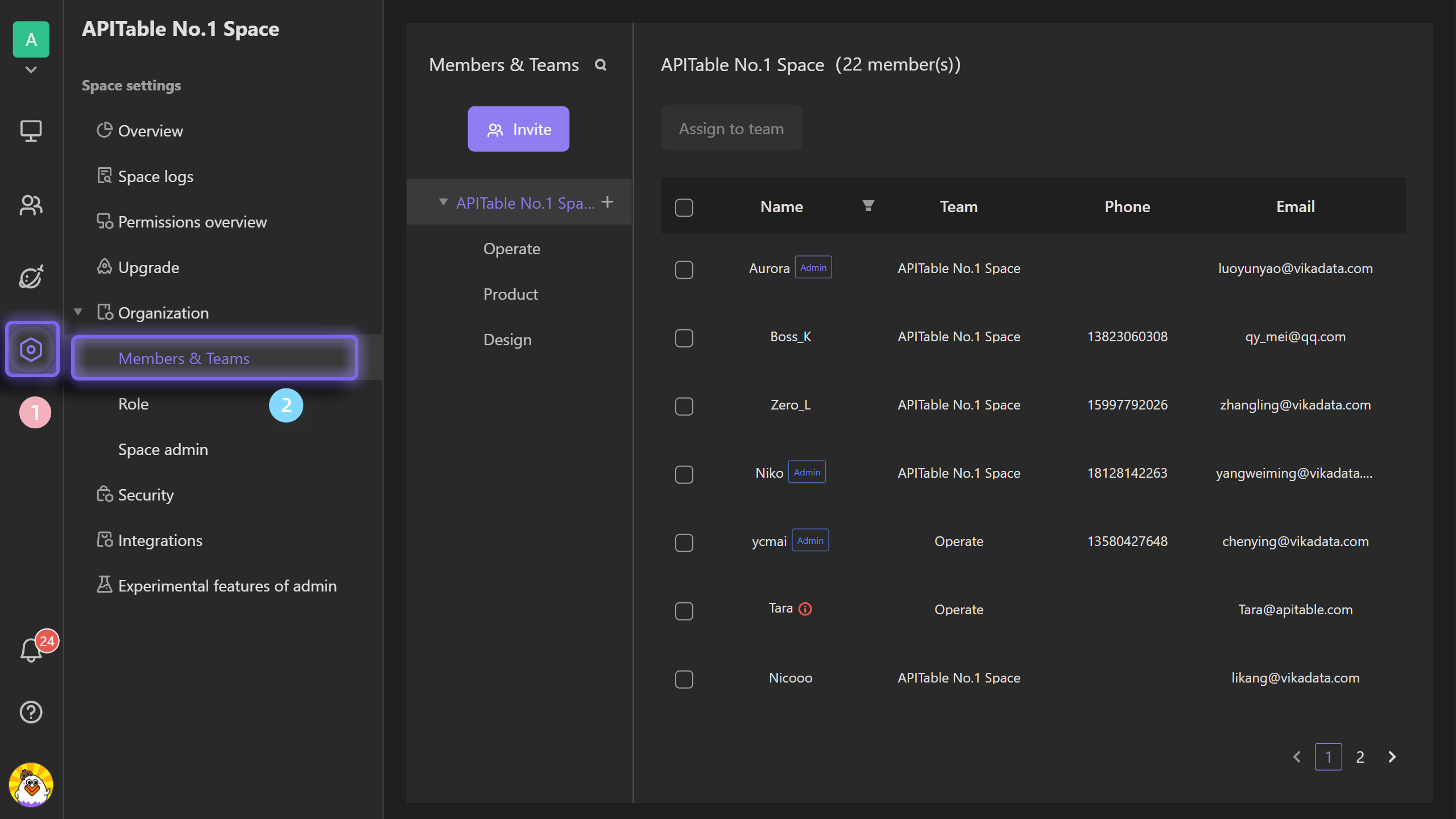The height and width of the screenshot is (819, 1456).
Task: Check the Tara row checkbox
Action: coord(684,611)
